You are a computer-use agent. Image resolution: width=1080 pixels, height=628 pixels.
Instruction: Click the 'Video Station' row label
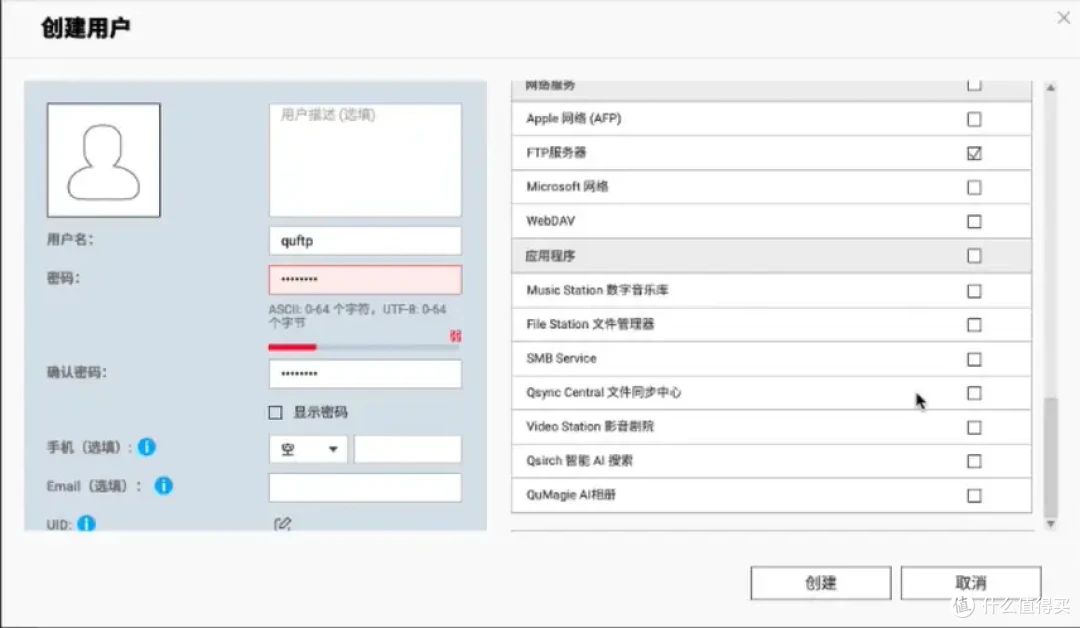(x=590, y=426)
